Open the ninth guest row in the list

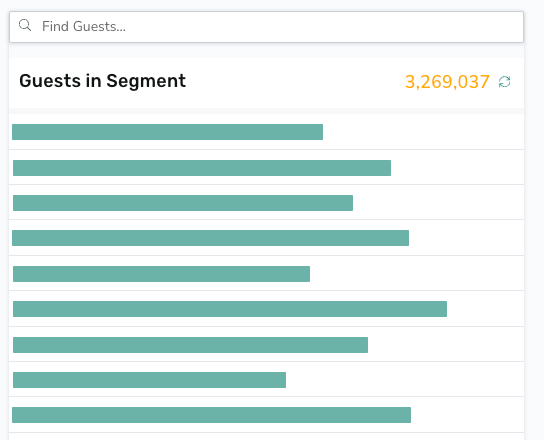coord(266,415)
